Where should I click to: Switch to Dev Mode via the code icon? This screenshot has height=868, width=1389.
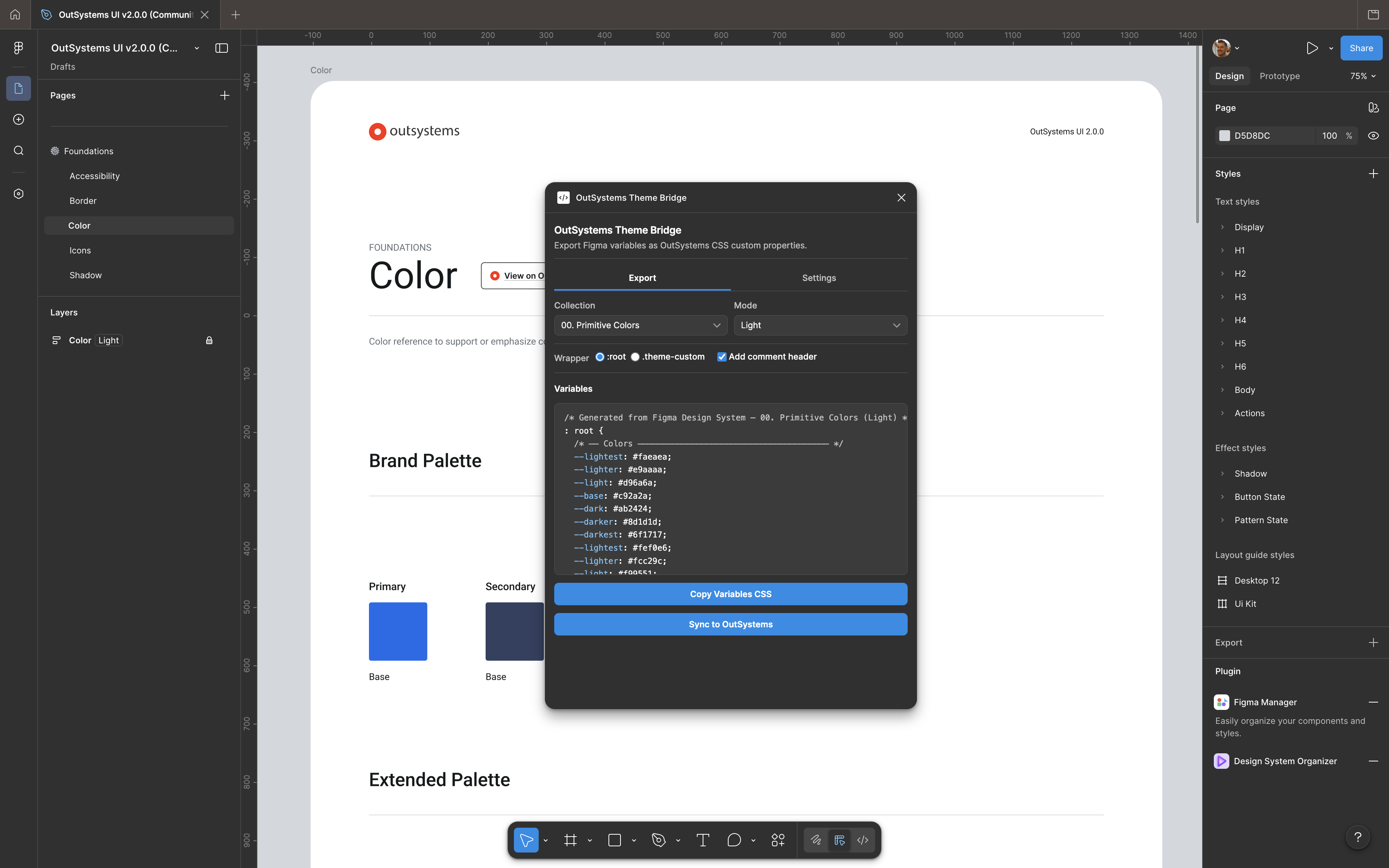[863, 839]
